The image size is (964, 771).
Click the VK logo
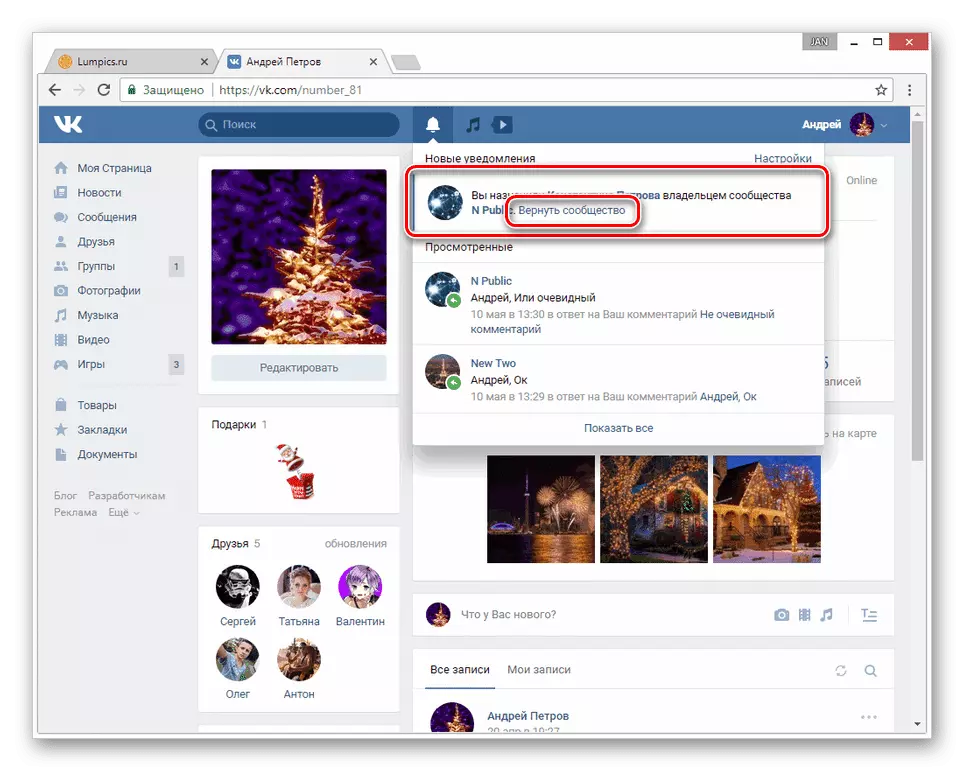(x=69, y=125)
